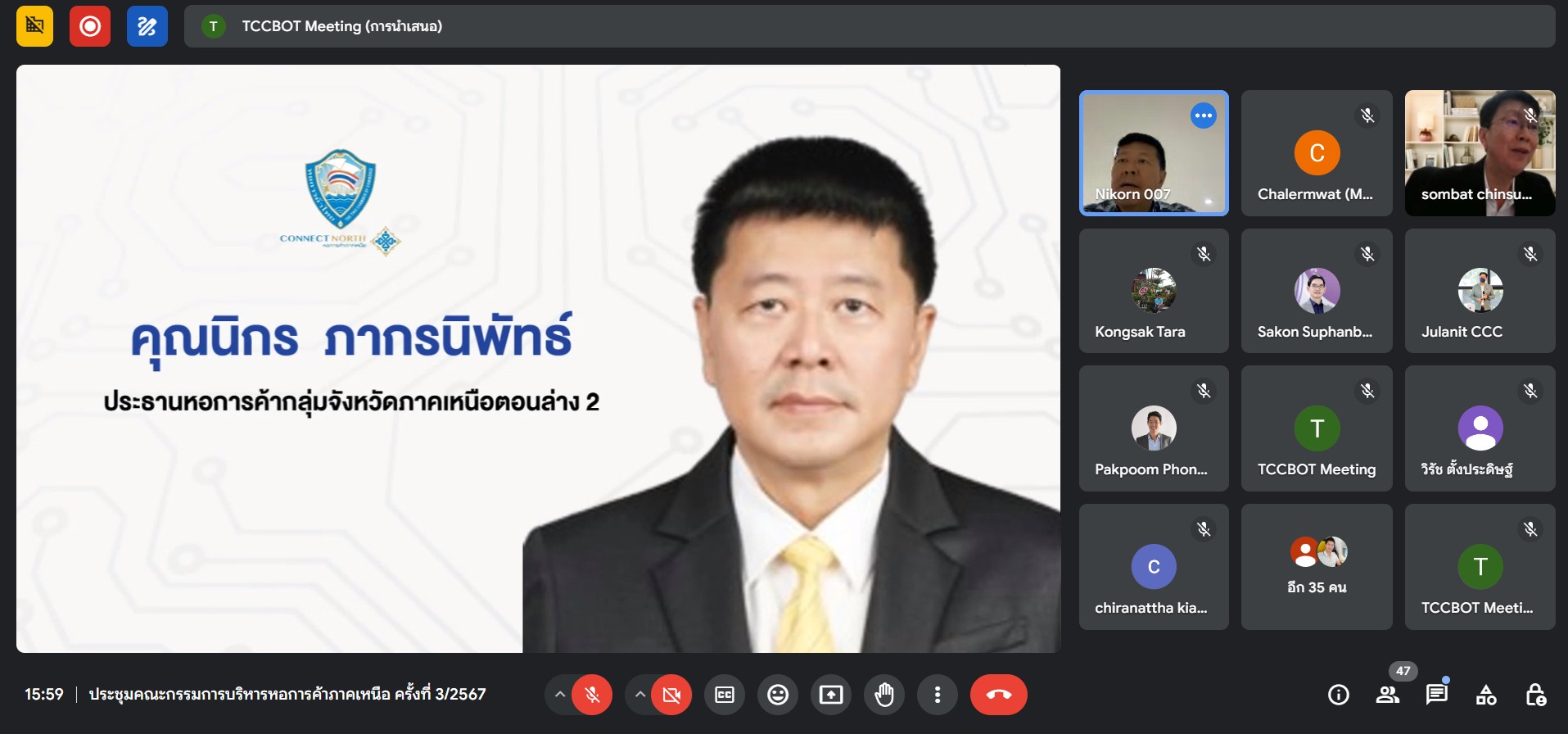Raise your hand in the meeting
1568x734 pixels.
tap(884, 695)
